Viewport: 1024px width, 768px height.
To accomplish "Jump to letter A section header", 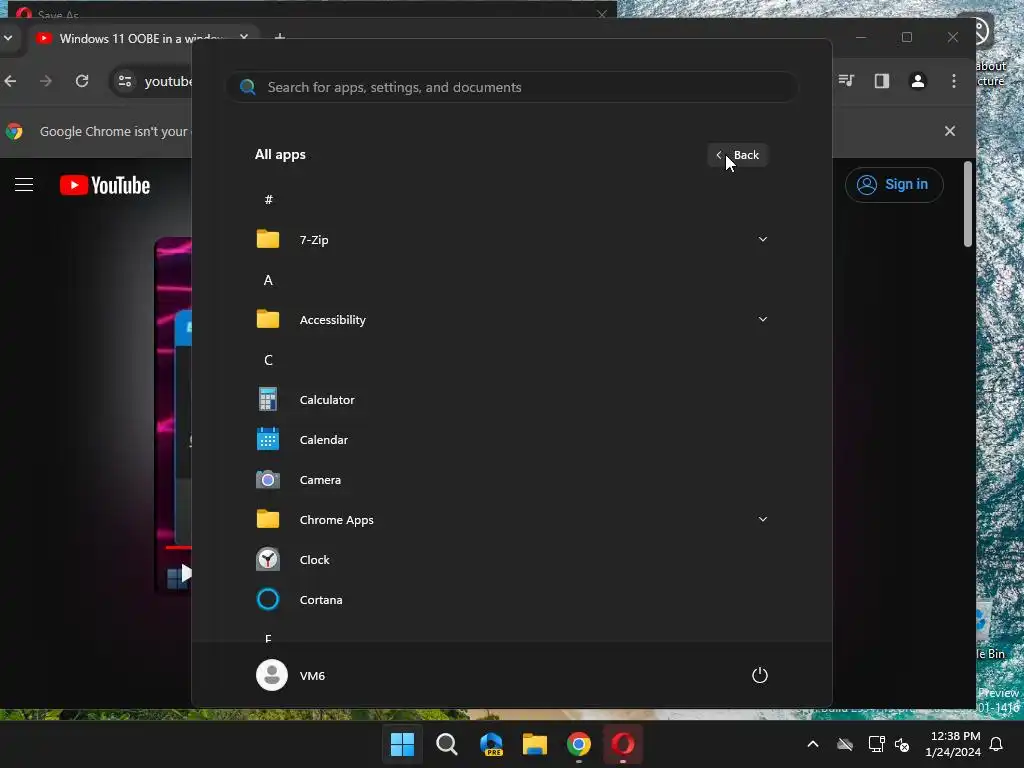I will pos(268,280).
